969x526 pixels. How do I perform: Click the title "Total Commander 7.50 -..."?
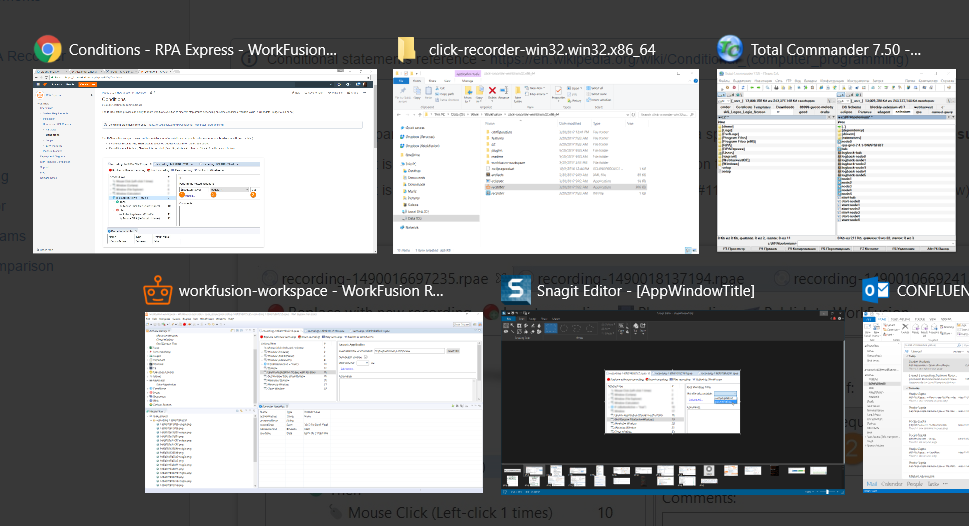pos(836,49)
